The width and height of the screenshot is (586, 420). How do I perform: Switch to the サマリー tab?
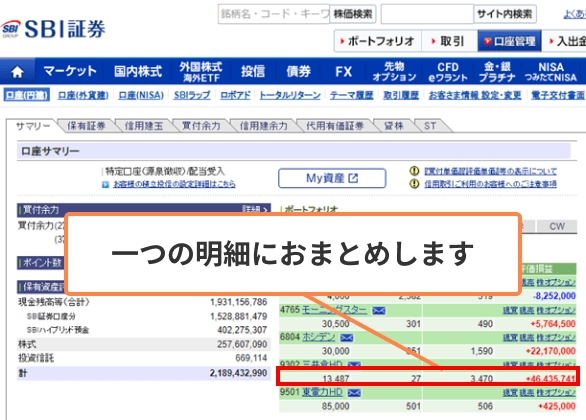pos(33,126)
